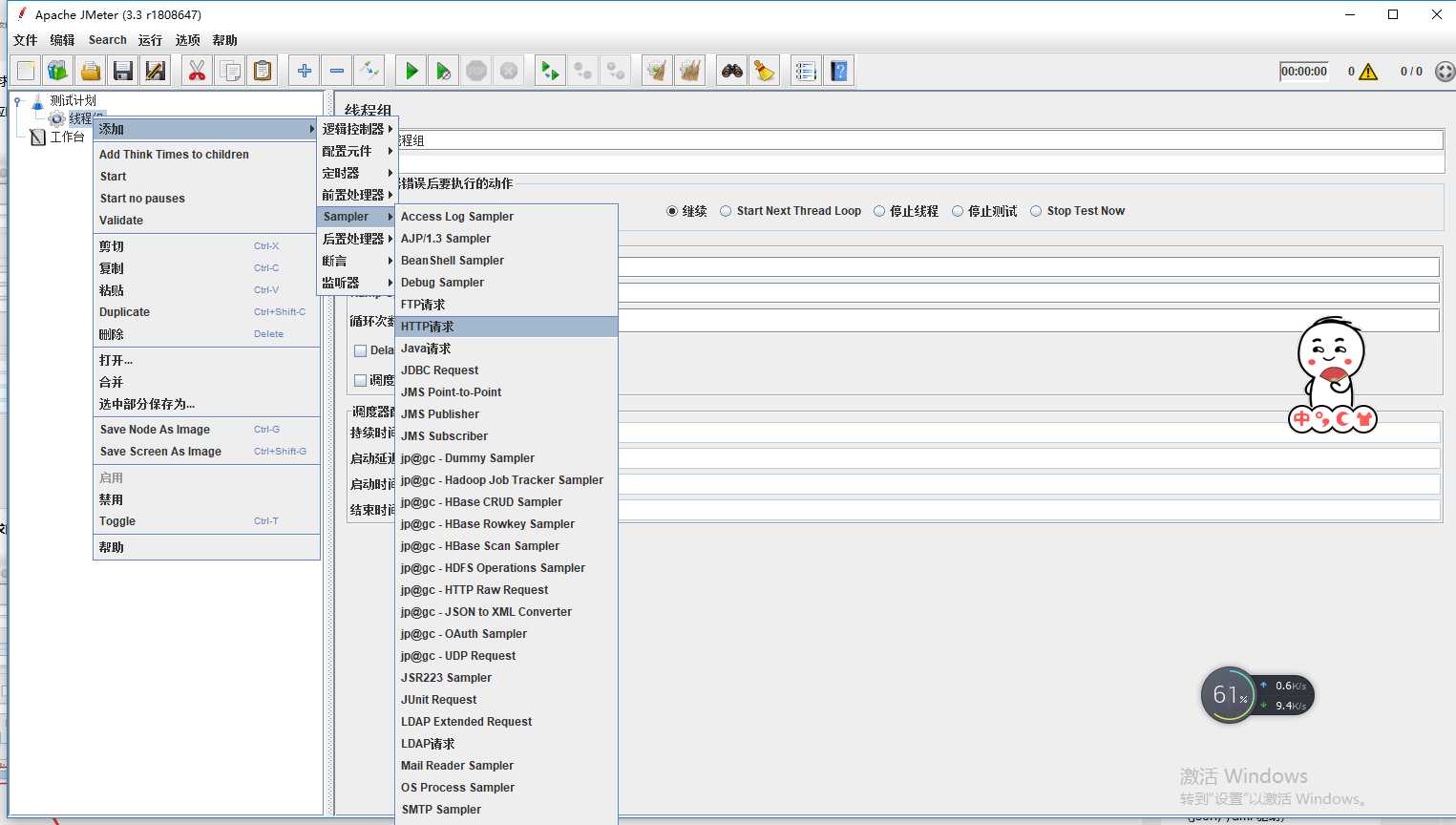Click the Help question mark toolbar icon
This screenshot has height=825, width=1456.
pos(839,71)
